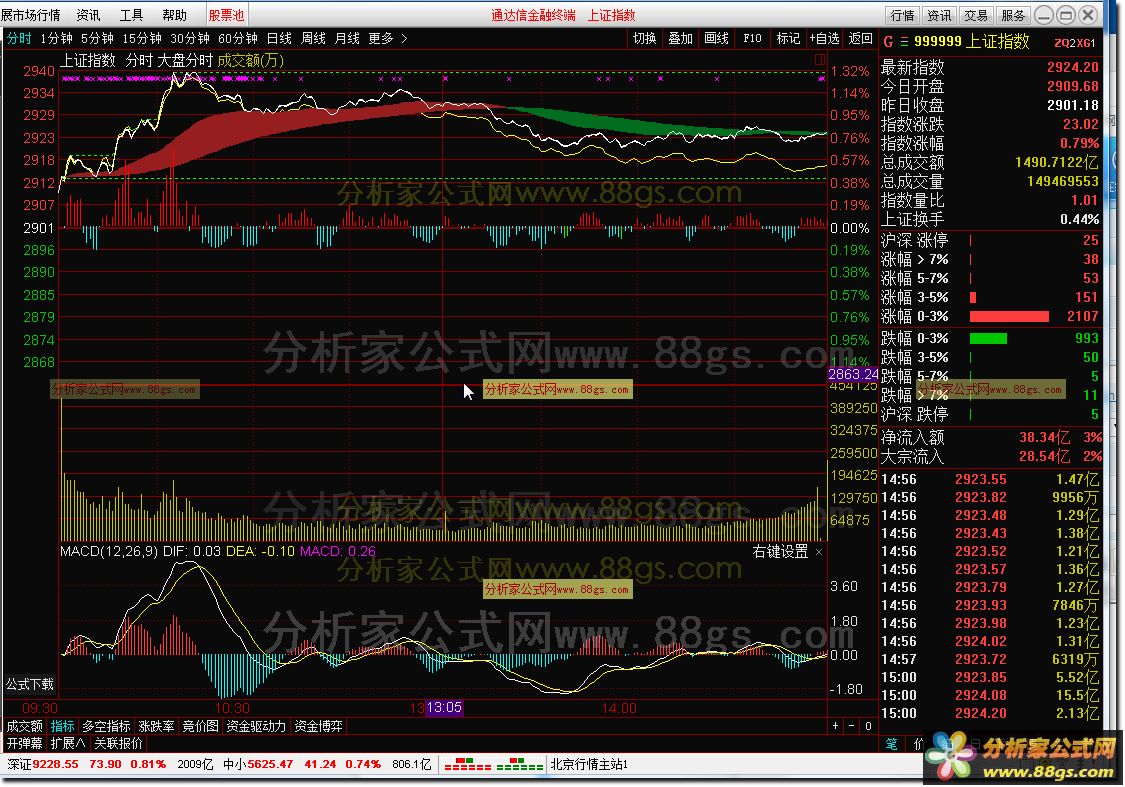
Task: Switch to the 日线 daily chart
Action: coord(279,39)
